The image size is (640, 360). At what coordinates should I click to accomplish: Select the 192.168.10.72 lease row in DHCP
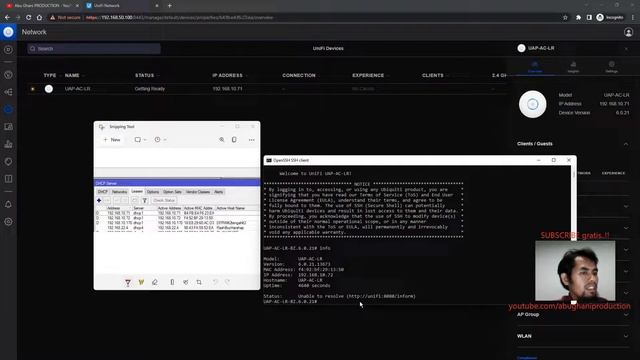pos(177,218)
